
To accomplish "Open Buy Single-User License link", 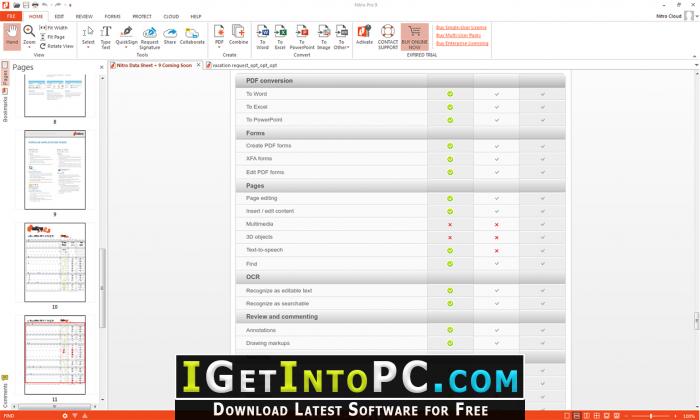I will (461, 28).
